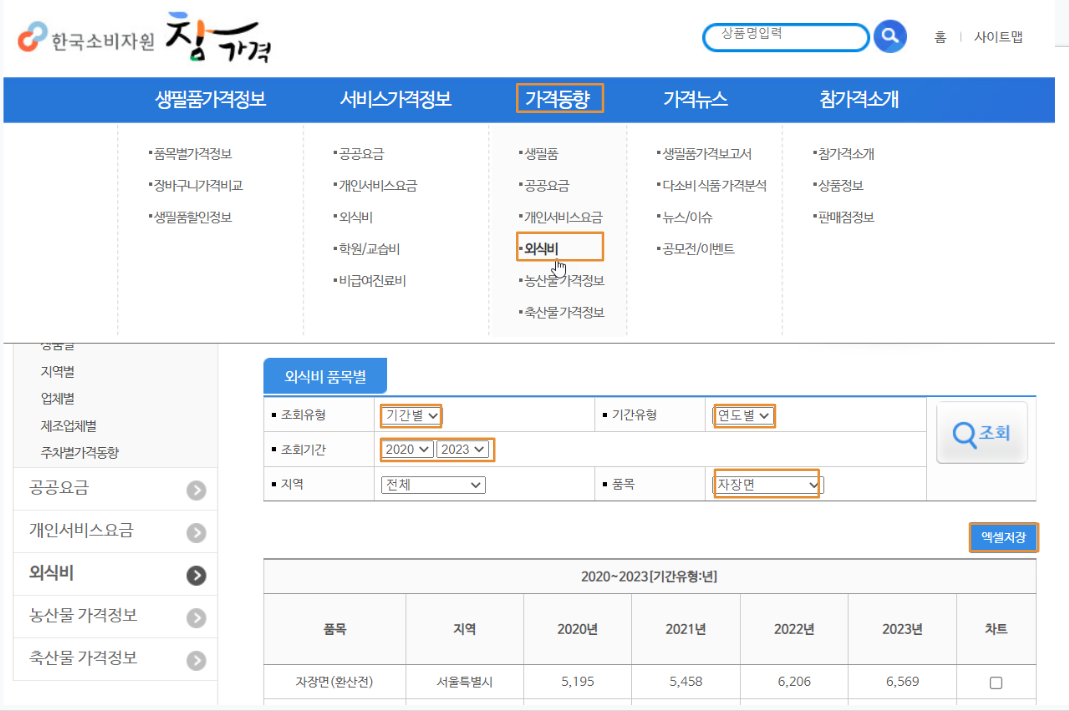The height and width of the screenshot is (711, 1069).
Task: Open the 2023 end year dropdown
Action: pos(462,449)
